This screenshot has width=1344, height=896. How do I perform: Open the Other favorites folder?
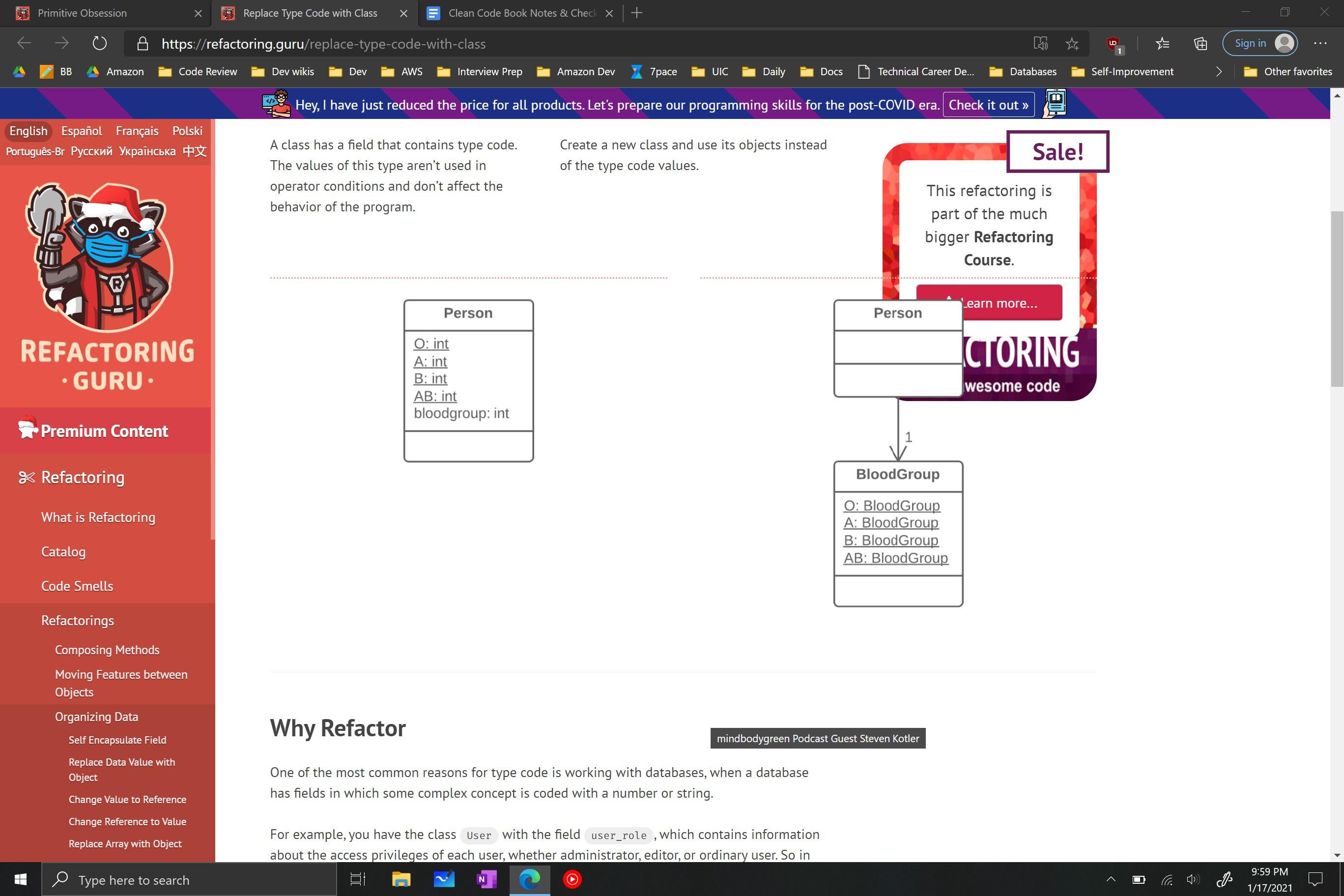[1287, 71]
